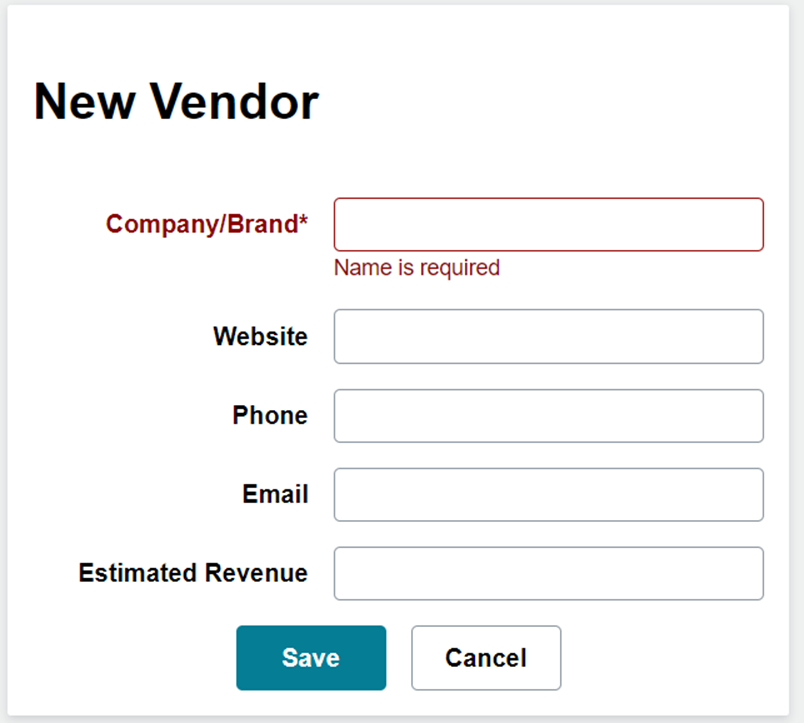Activate the Estimated Revenue input box
The height and width of the screenshot is (723, 804).
tap(548, 573)
